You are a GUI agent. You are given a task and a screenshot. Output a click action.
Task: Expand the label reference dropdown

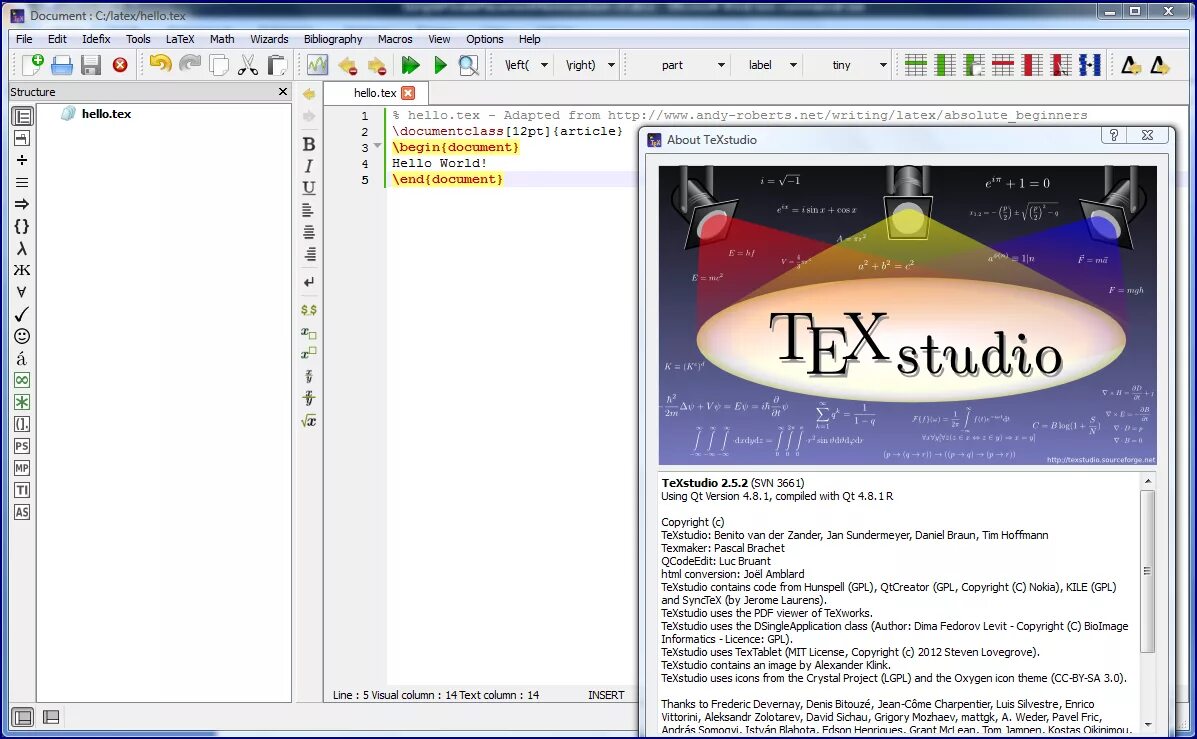tap(793, 65)
